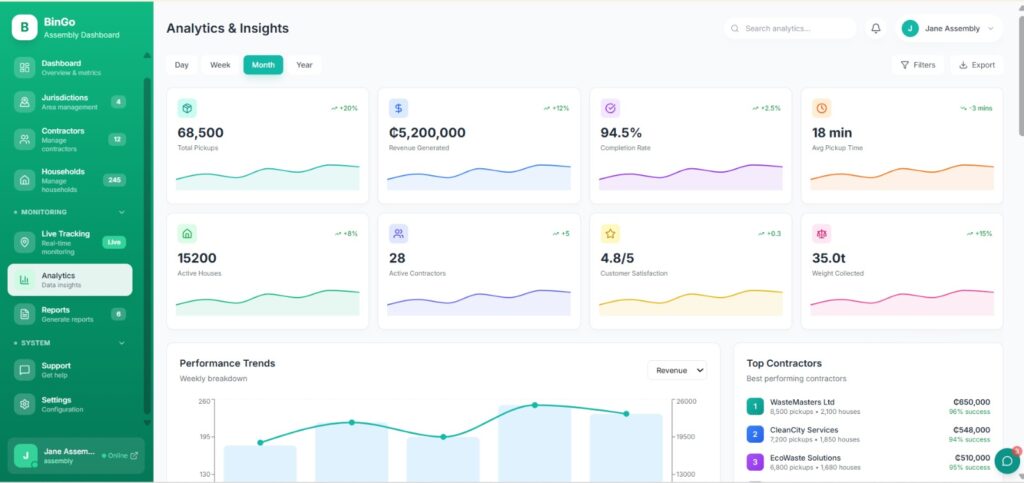Screen dimensions: 1024x483
Task: Click the Filters button
Action: click(x=918, y=65)
